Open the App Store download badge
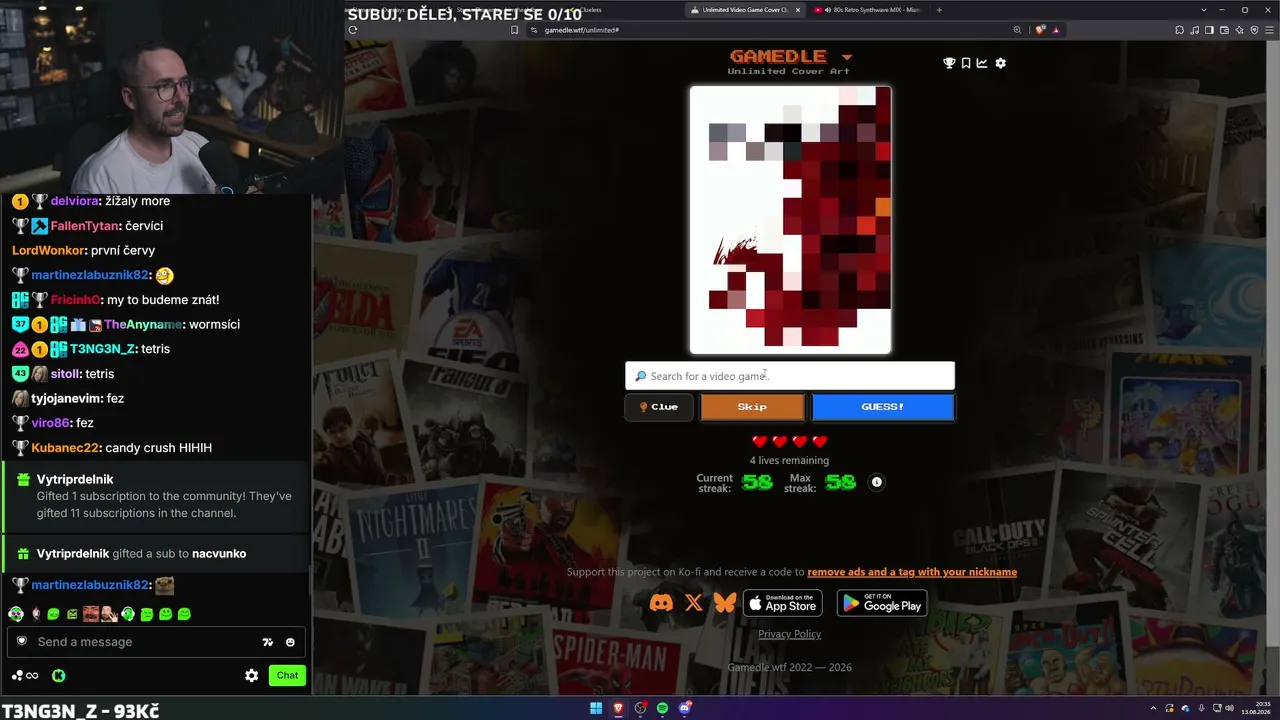Screen dimensions: 1280x720 [782, 603]
